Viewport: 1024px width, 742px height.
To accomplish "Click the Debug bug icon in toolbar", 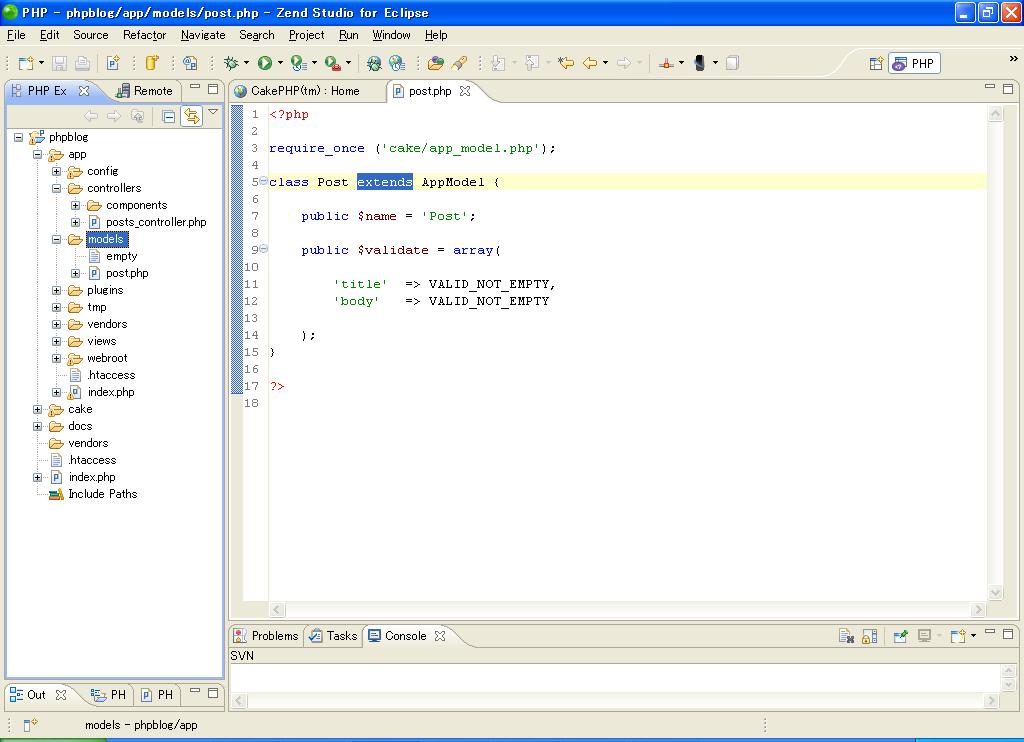I will tap(231, 63).
